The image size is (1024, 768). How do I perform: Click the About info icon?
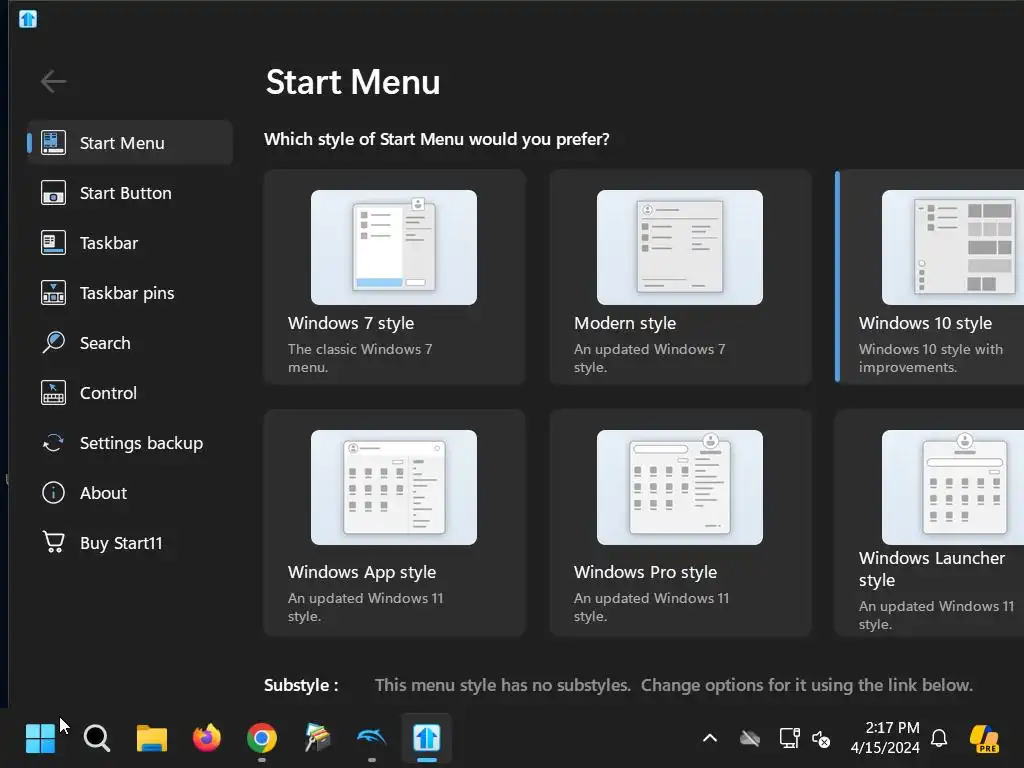point(53,492)
